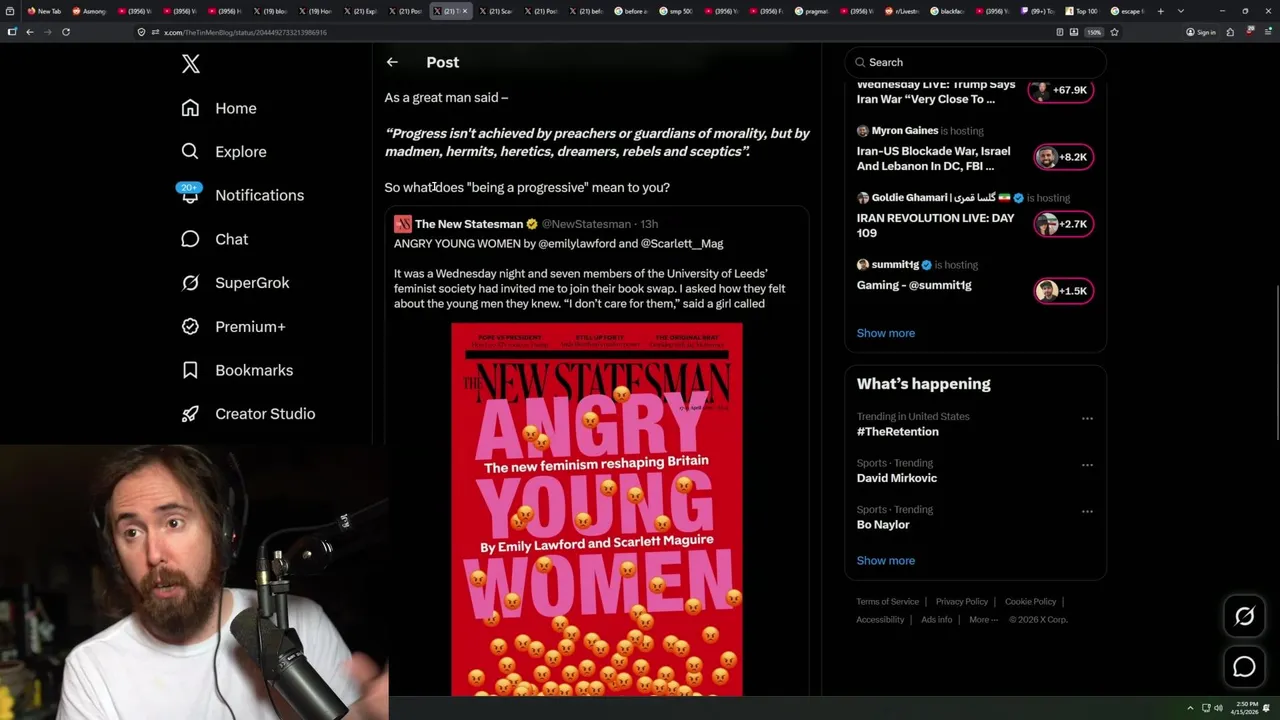The height and width of the screenshot is (720, 1280).
Task: Click the +67.9K listeners badge
Action: 1061,90
